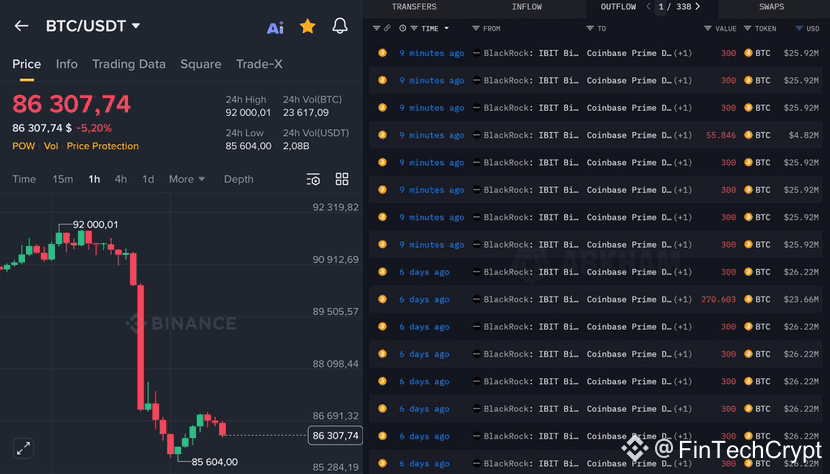The width and height of the screenshot is (830, 474).
Task: Click the clock icon in the TIME header
Action: [403, 28]
